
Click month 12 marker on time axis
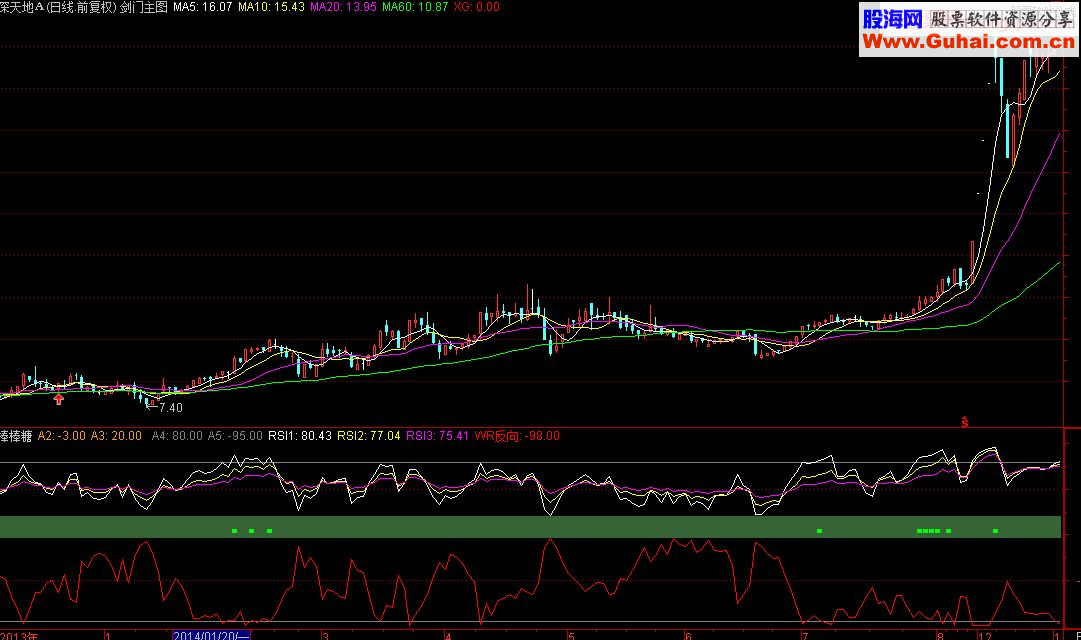(984, 635)
